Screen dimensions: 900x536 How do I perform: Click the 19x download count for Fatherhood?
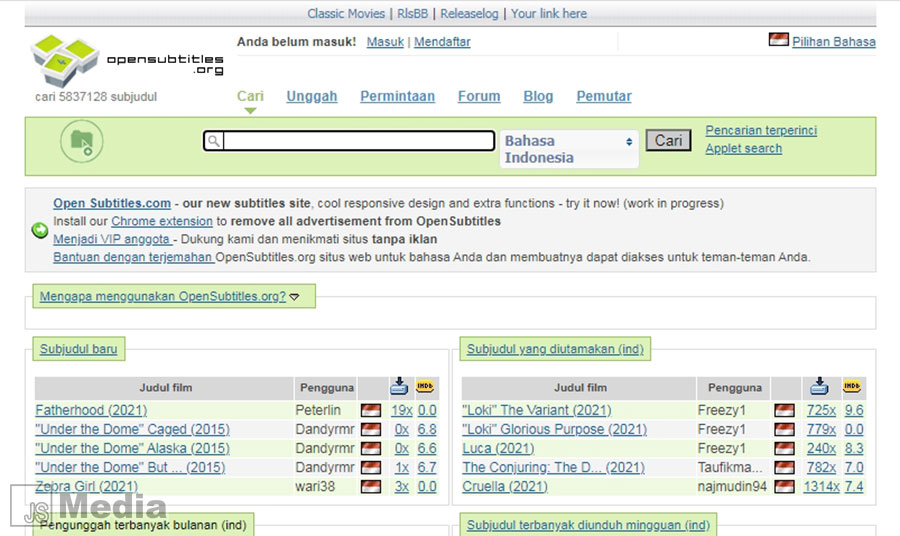pos(402,410)
